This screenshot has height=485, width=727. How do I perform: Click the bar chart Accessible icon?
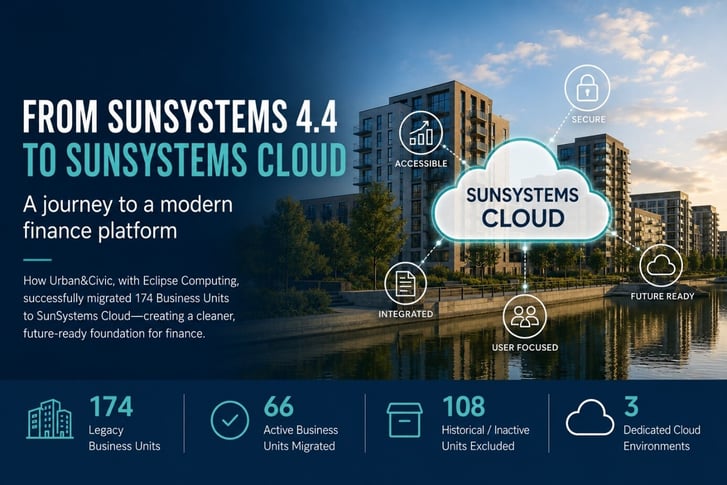coord(421,133)
